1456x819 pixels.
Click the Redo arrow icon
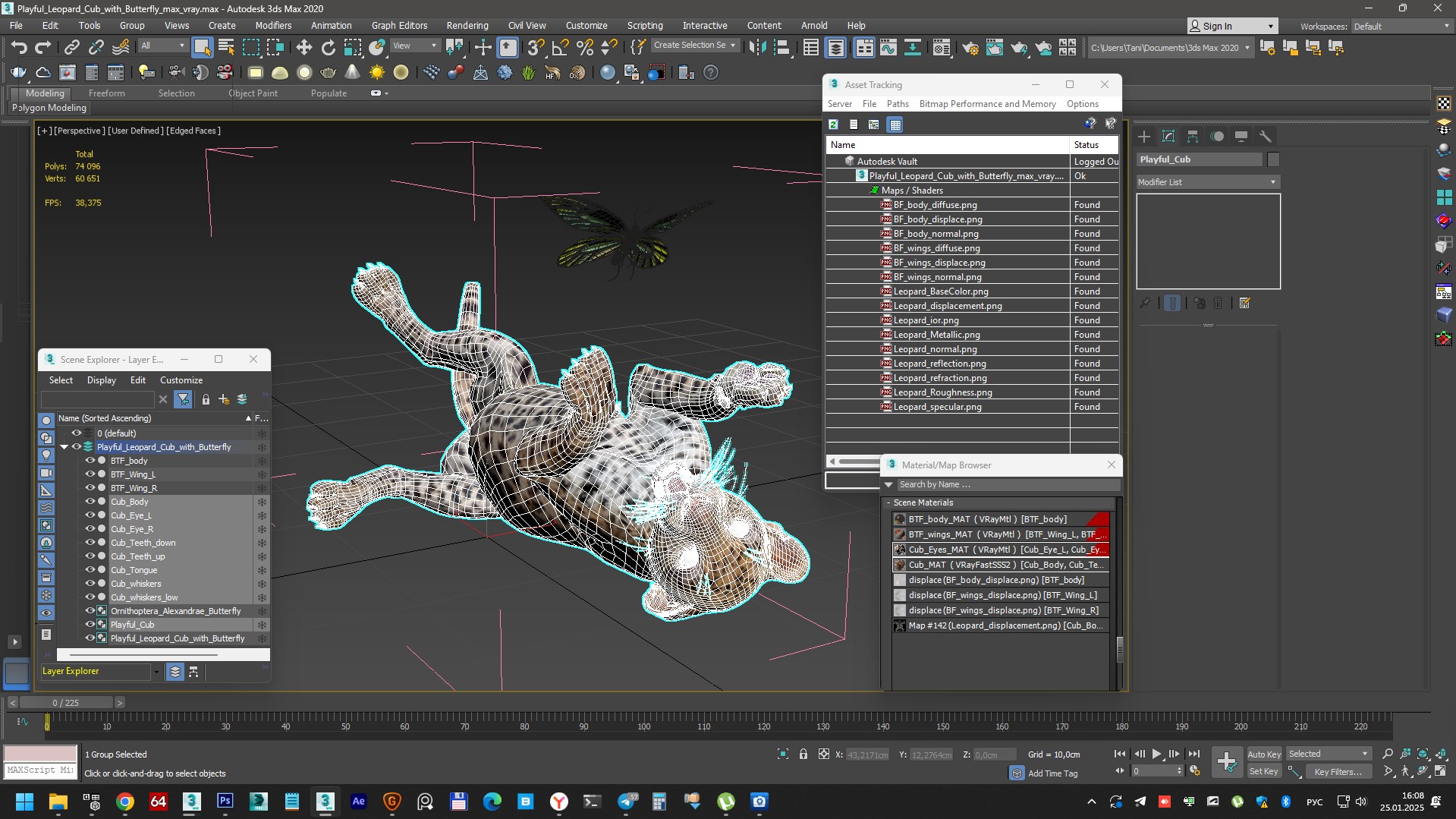click(x=43, y=48)
